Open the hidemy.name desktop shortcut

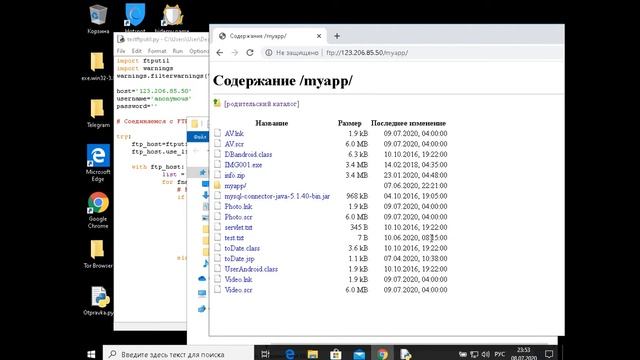172,18
